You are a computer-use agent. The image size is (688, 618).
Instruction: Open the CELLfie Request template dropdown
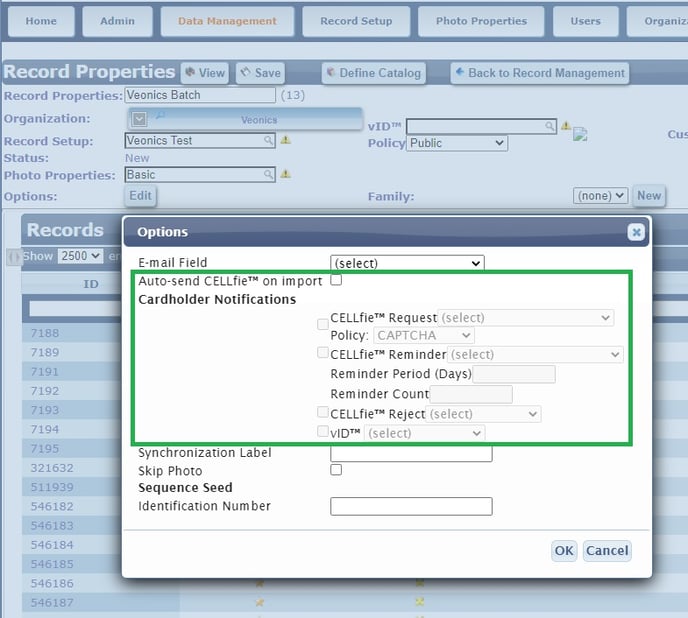click(x=526, y=318)
